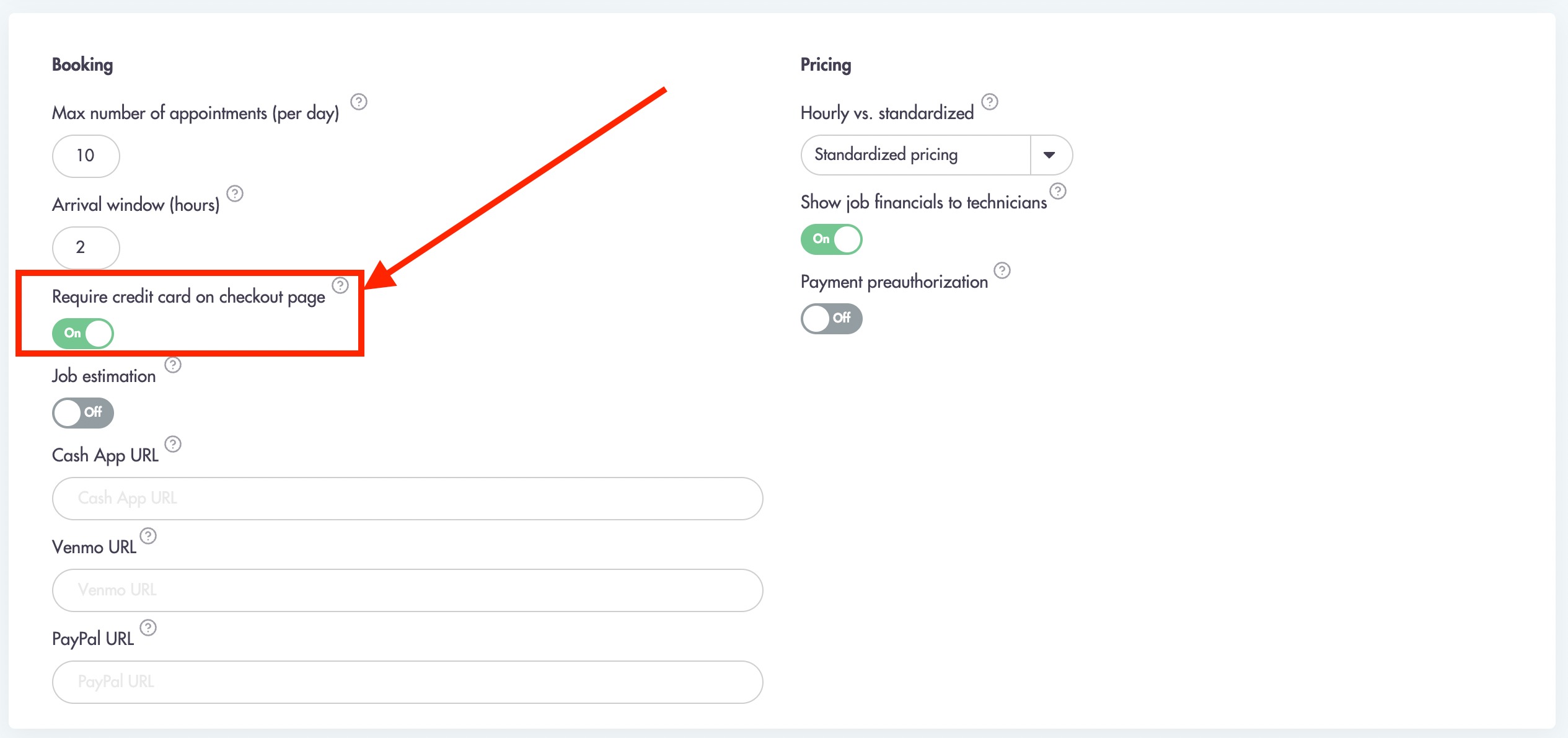Expand the pricing type dropdown arrow
The height and width of the screenshot is (738, 1568).
point(1049,155)
